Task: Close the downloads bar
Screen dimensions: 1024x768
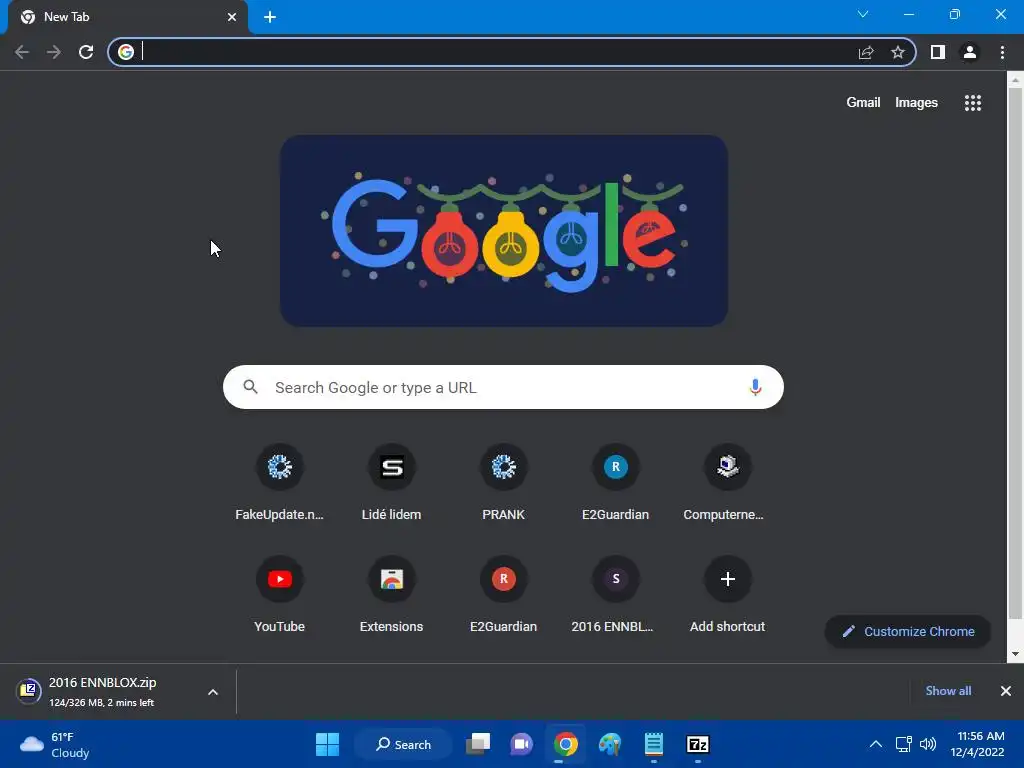Action: [1006, 691]
